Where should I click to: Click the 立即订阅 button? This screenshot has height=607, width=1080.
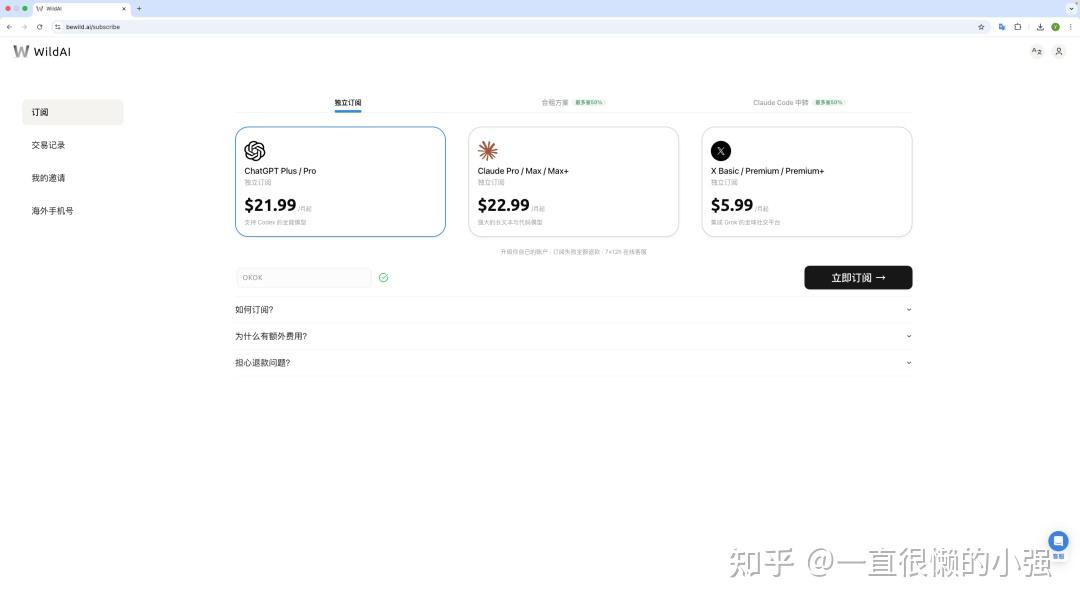tap(858, 278)
